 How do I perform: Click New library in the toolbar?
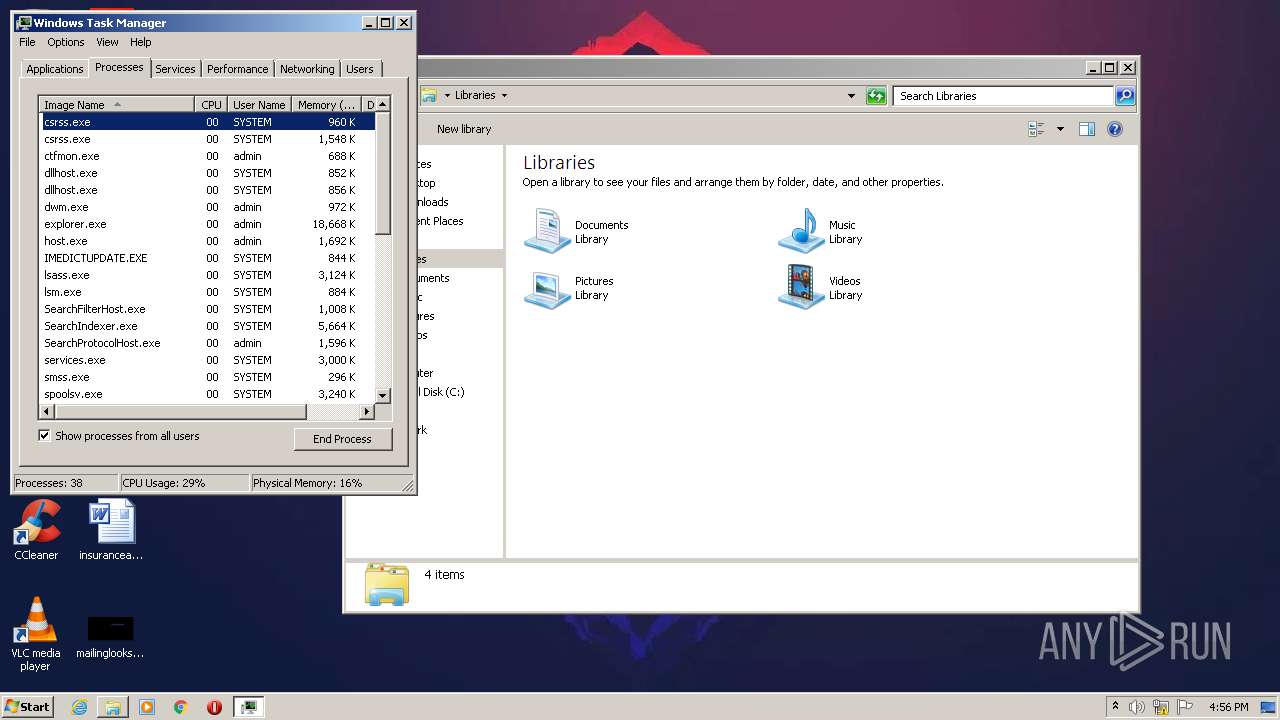464,129
